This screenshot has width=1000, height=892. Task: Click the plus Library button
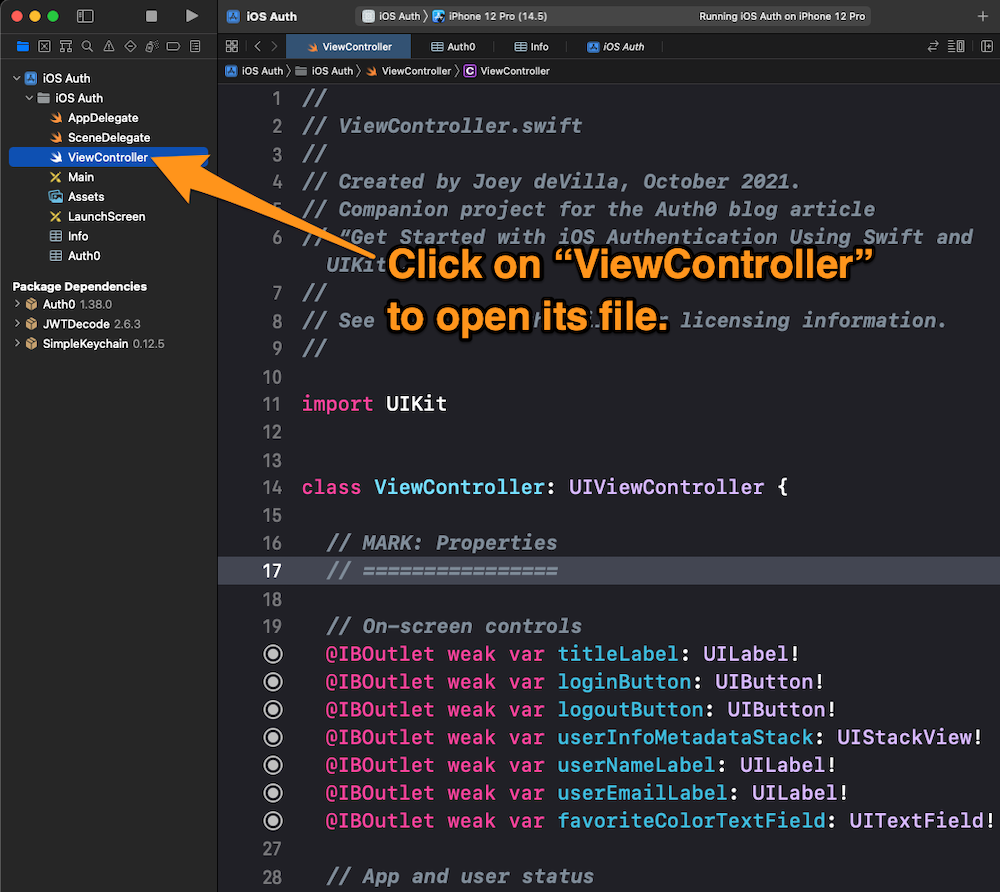coord(983,16)
